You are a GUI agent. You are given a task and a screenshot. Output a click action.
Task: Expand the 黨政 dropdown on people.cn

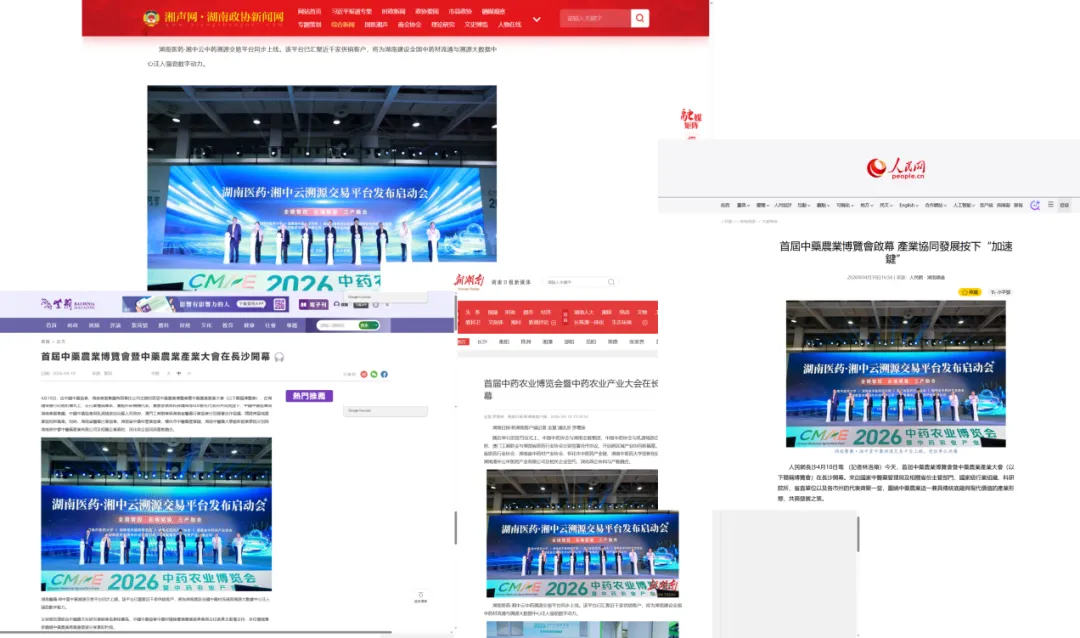[x=743, y=205]
